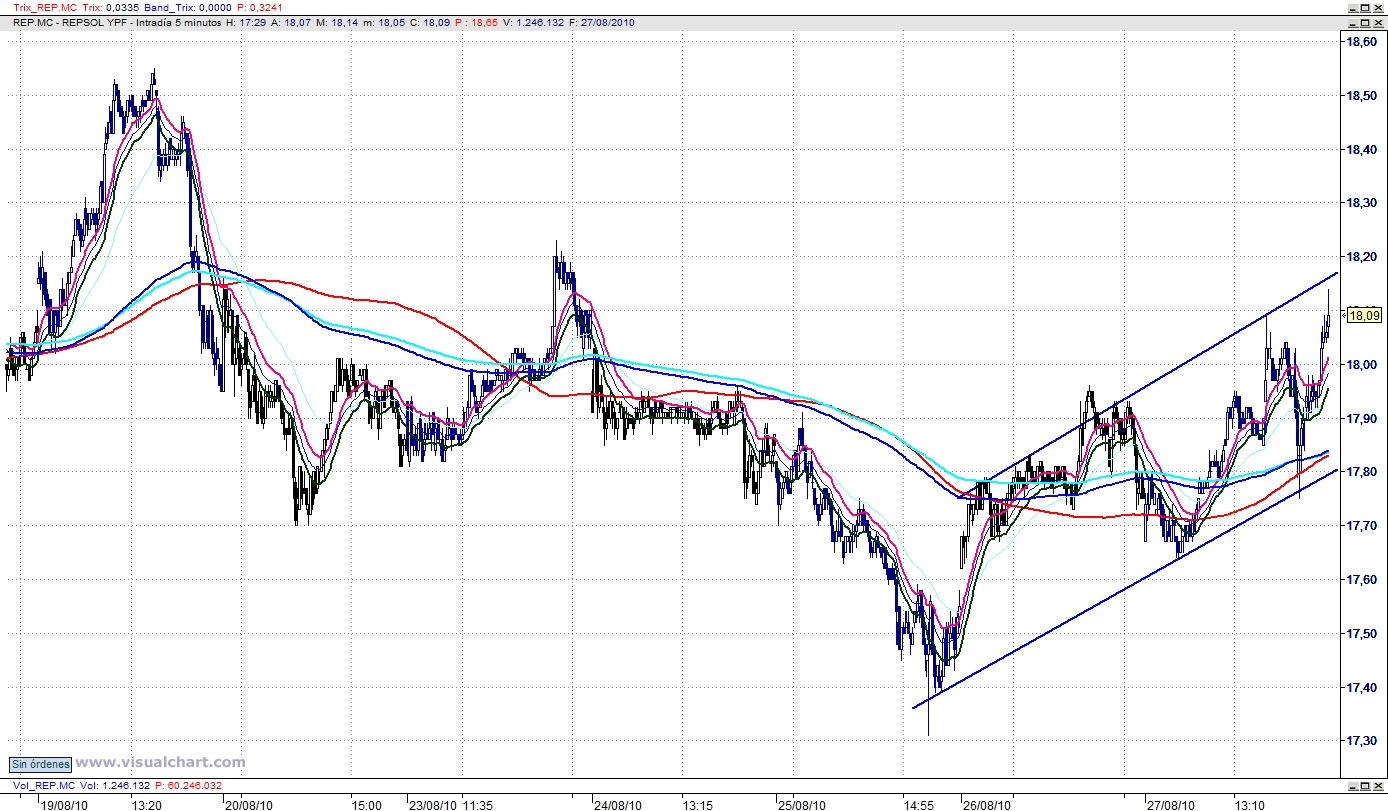This screenshot has height=811, width=1388.
Task: Click the Trix_REP.MC header label
Action: point(39,7)
